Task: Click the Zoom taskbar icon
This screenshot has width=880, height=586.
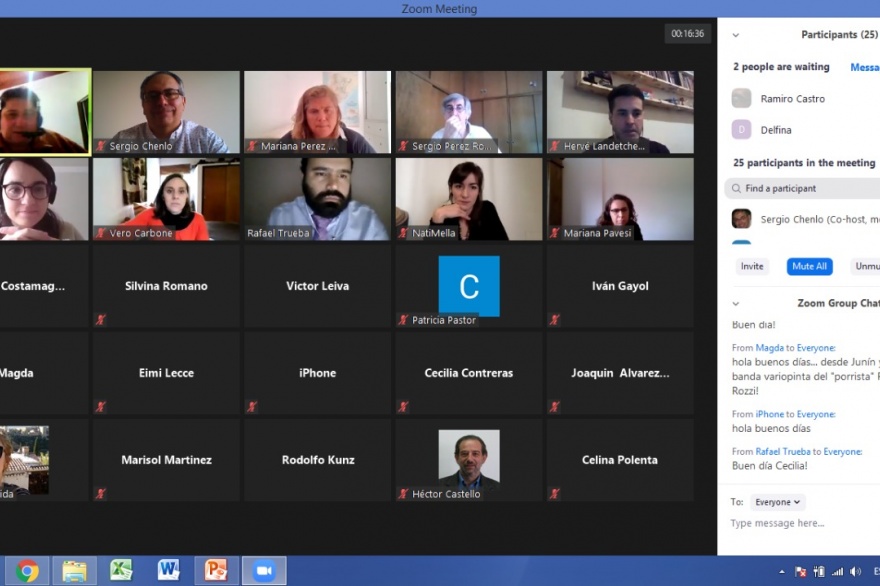Action: coord(264,571)
